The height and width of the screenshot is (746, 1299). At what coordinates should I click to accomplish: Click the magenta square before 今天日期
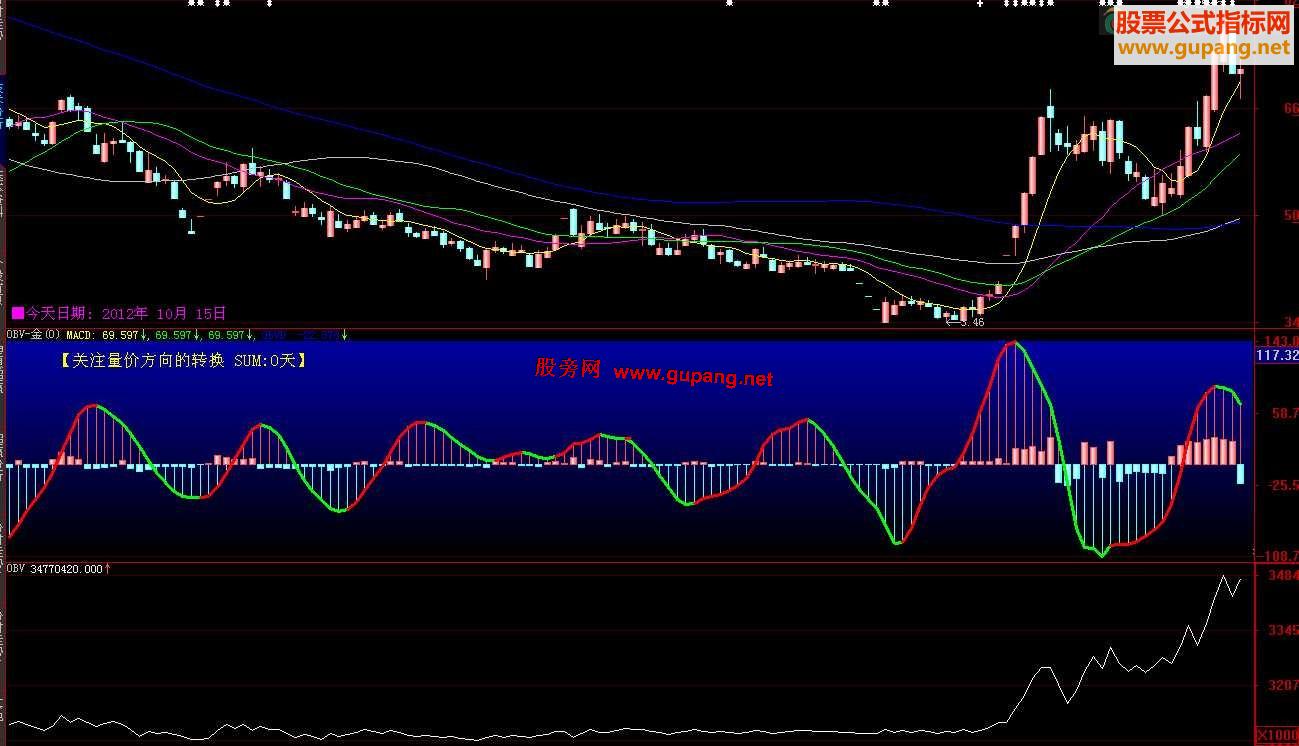point(16,313)
